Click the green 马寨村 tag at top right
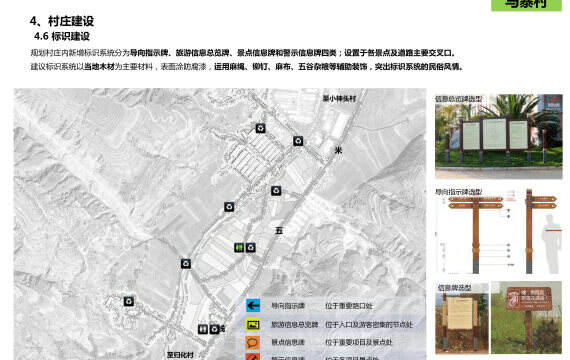Screen dimensions: 570x360 pos(526,5)
